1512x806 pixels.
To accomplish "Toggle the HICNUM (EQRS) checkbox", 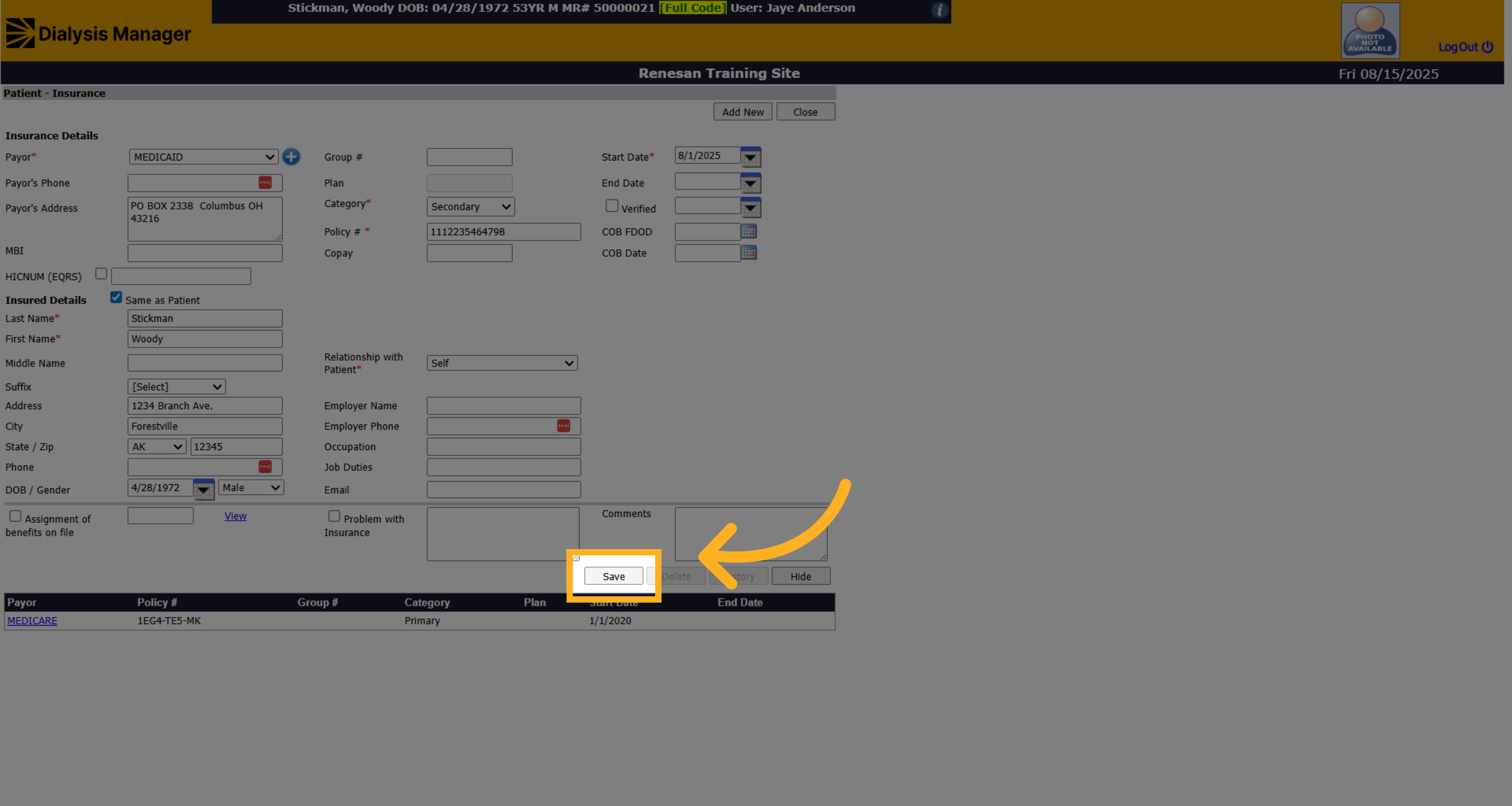I will click(x=101, y=274).
